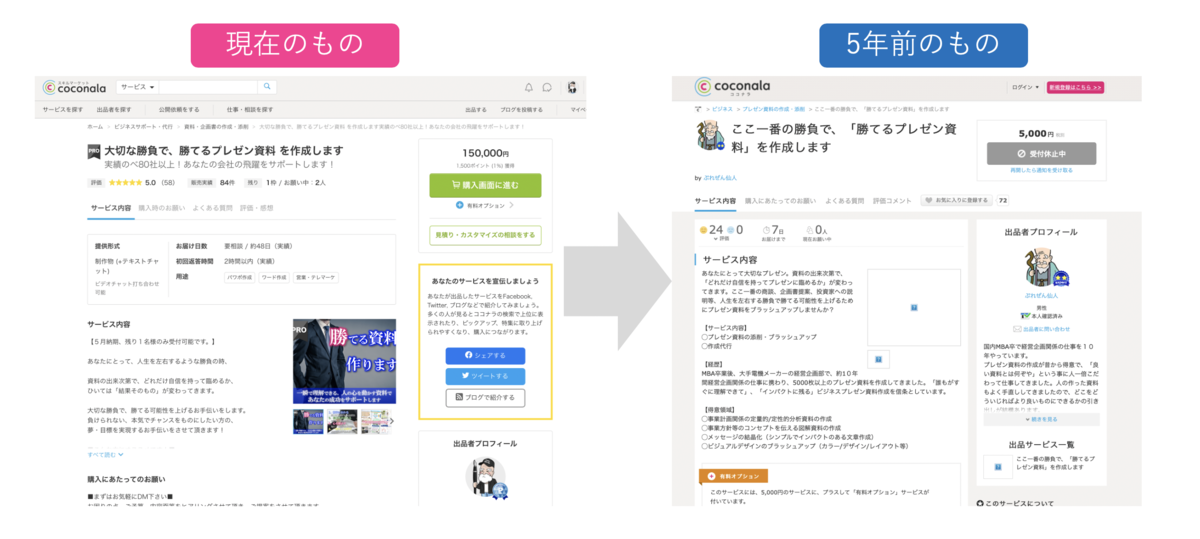This screenshot has height=539, width=1200.
Task: Click 再開したら通知を受け取る link
Action: pyautogui.click(x=1041, y=171)
